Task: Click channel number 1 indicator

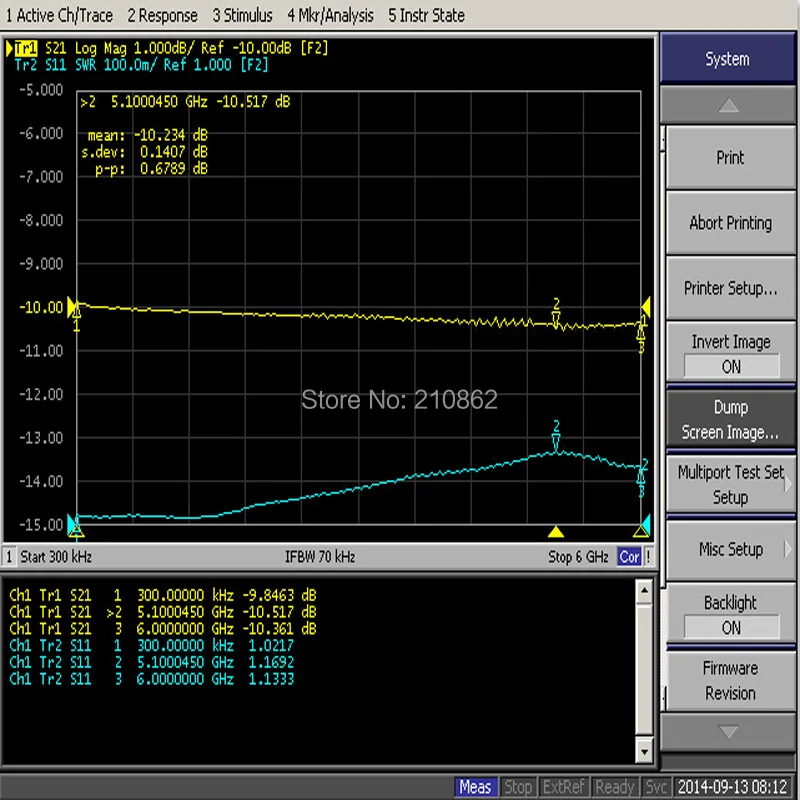Action: pyautogui.click(x=9, y=557)
